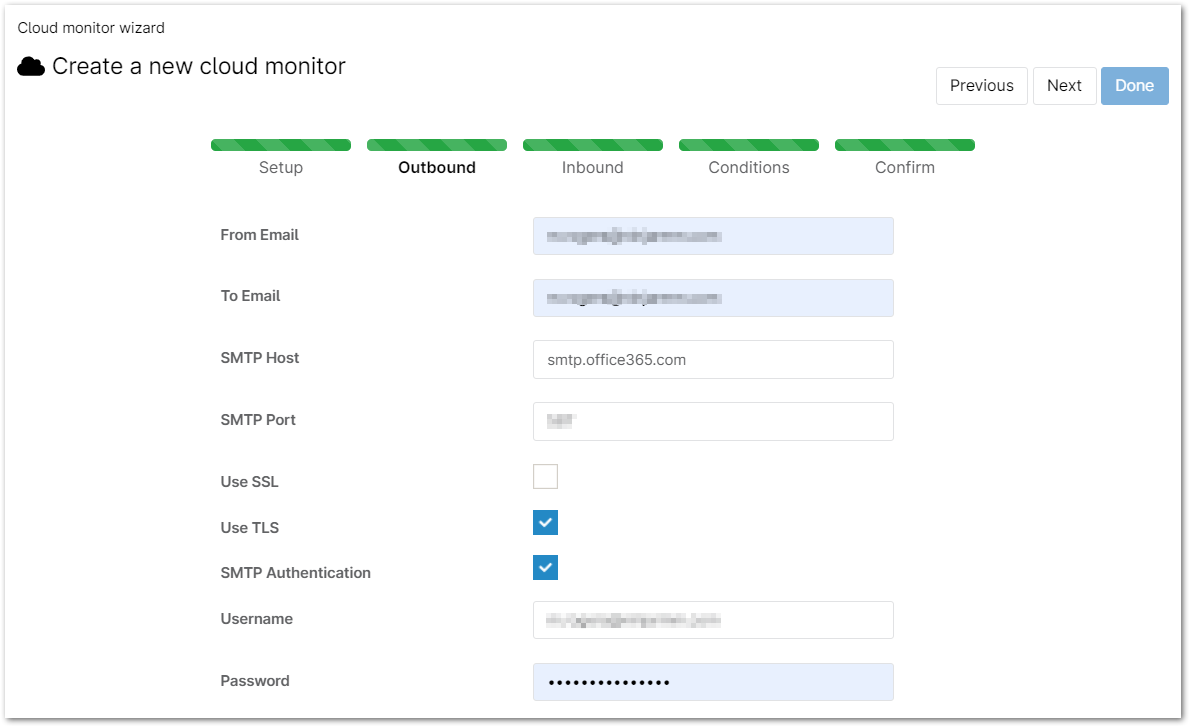Click the green progress bar above Setup
Image resolution: width=1190 pixels, height=727 pixels.
tap(281, 144)
